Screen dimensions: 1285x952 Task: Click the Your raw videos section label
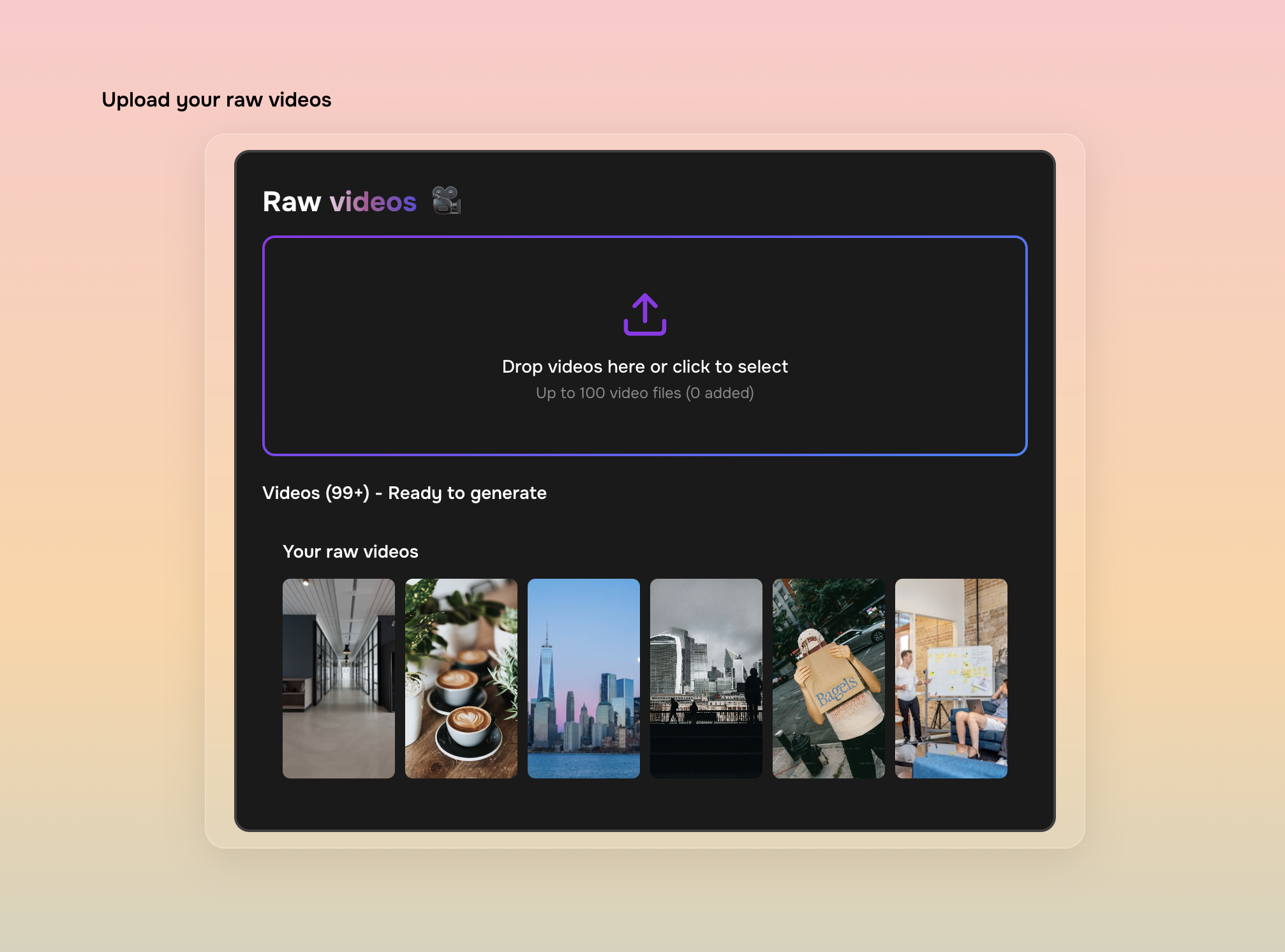pyautogui.click(x=351, y=551)
